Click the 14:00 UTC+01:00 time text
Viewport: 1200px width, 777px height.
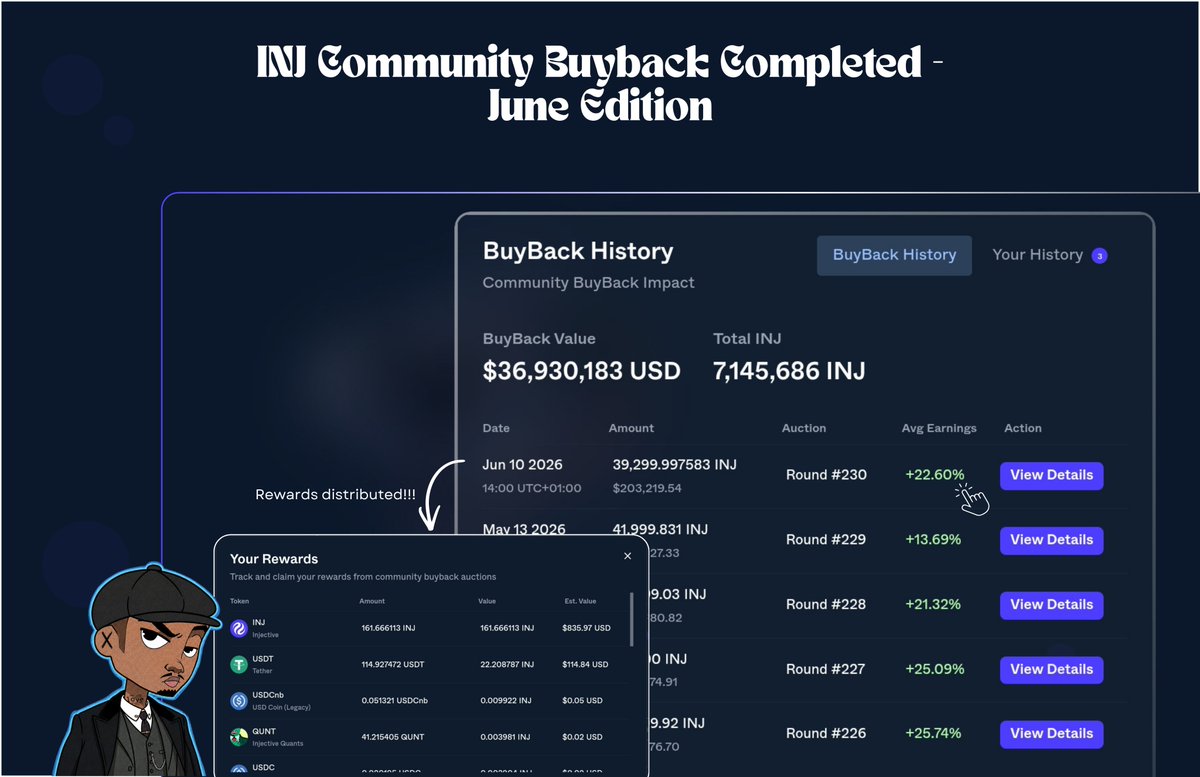pyautogui.click(x=532, y=489)
